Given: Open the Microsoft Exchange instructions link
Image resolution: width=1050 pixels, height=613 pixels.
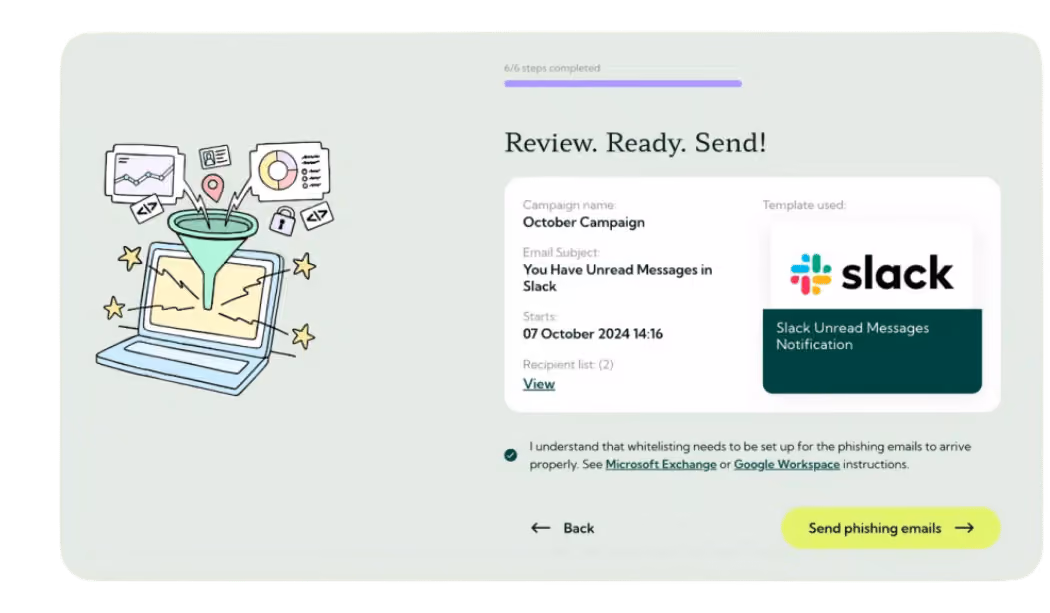Looking at the screenshot, I should (660, 464).
